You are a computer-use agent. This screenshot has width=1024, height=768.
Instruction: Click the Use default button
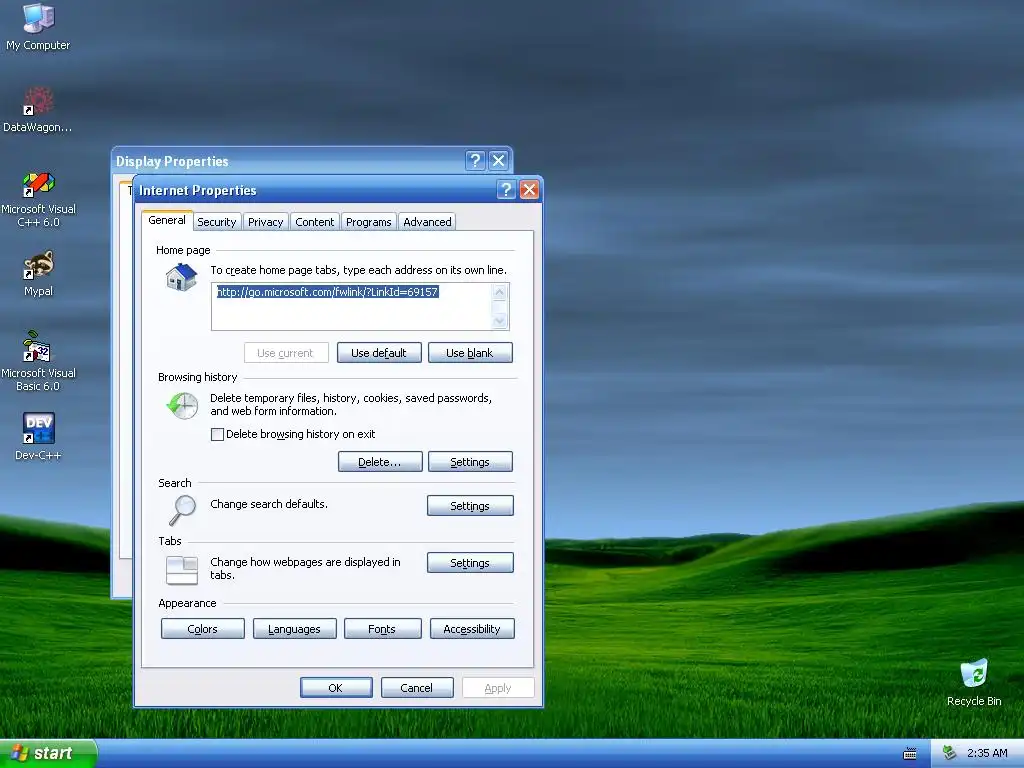tap(379, 353)
